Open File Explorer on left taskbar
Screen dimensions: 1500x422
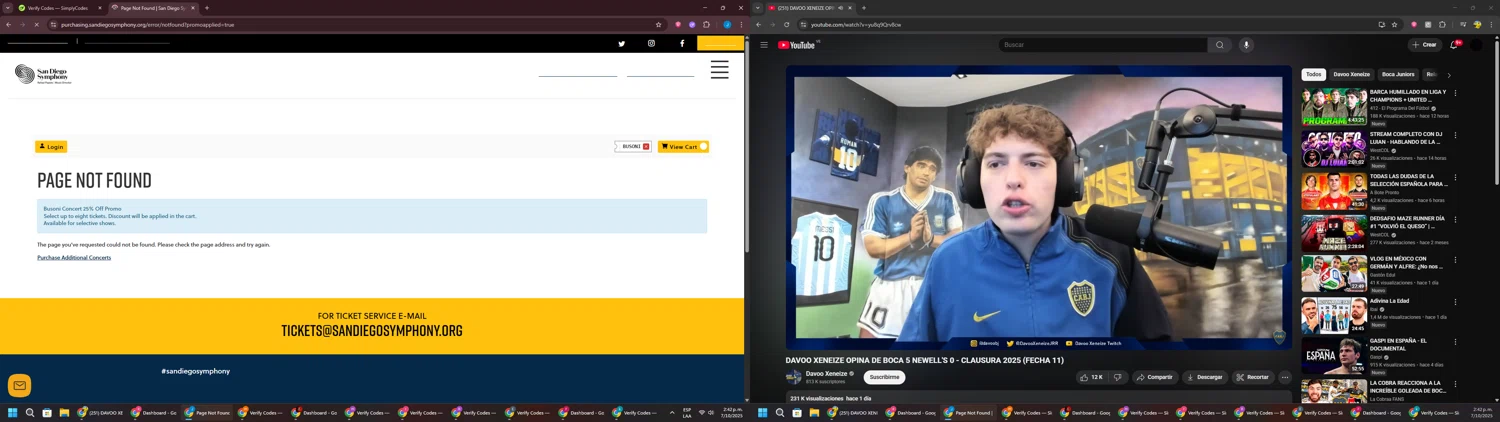tap(64, 412)
